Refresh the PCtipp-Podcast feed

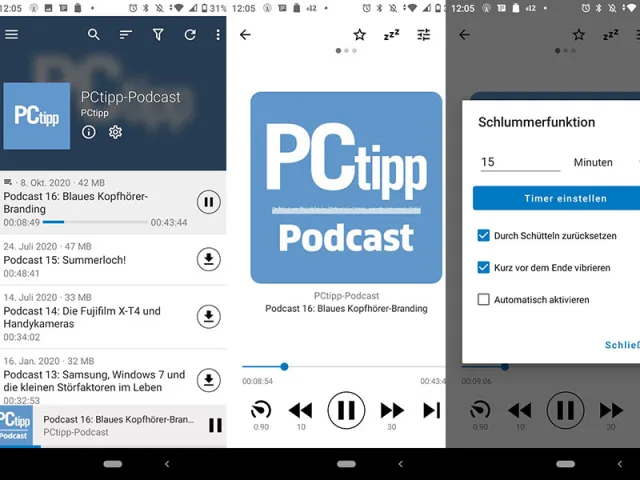[x=190, y=35]
